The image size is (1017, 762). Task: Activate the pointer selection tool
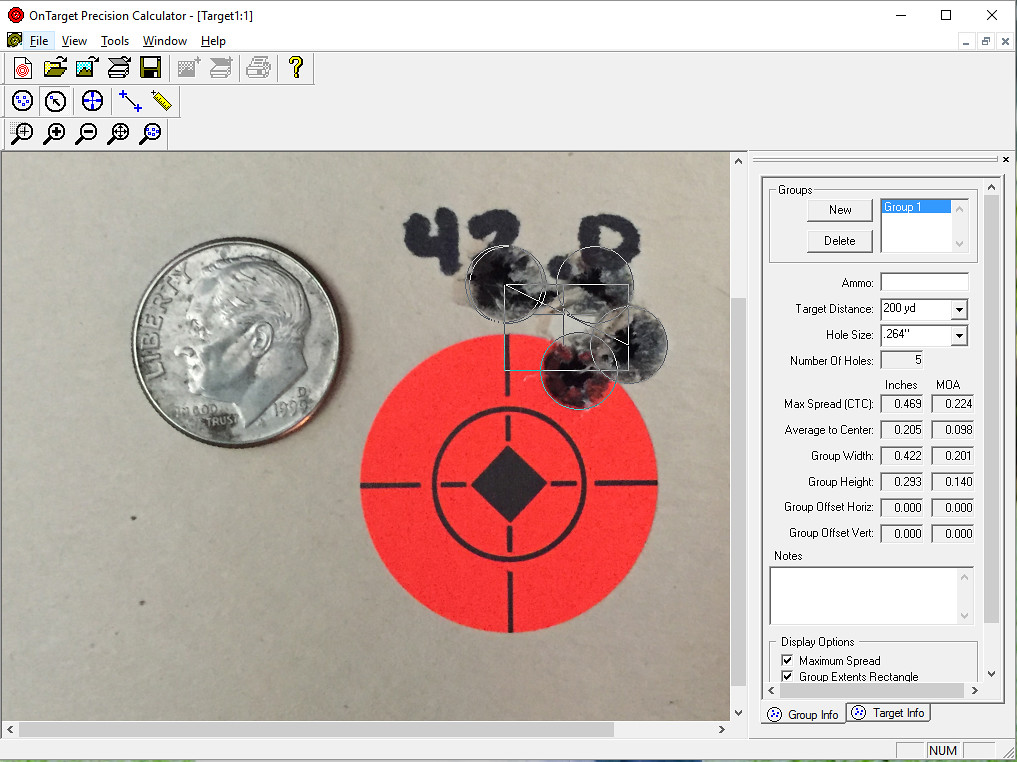pyautogui.click(x=55, y=101)
